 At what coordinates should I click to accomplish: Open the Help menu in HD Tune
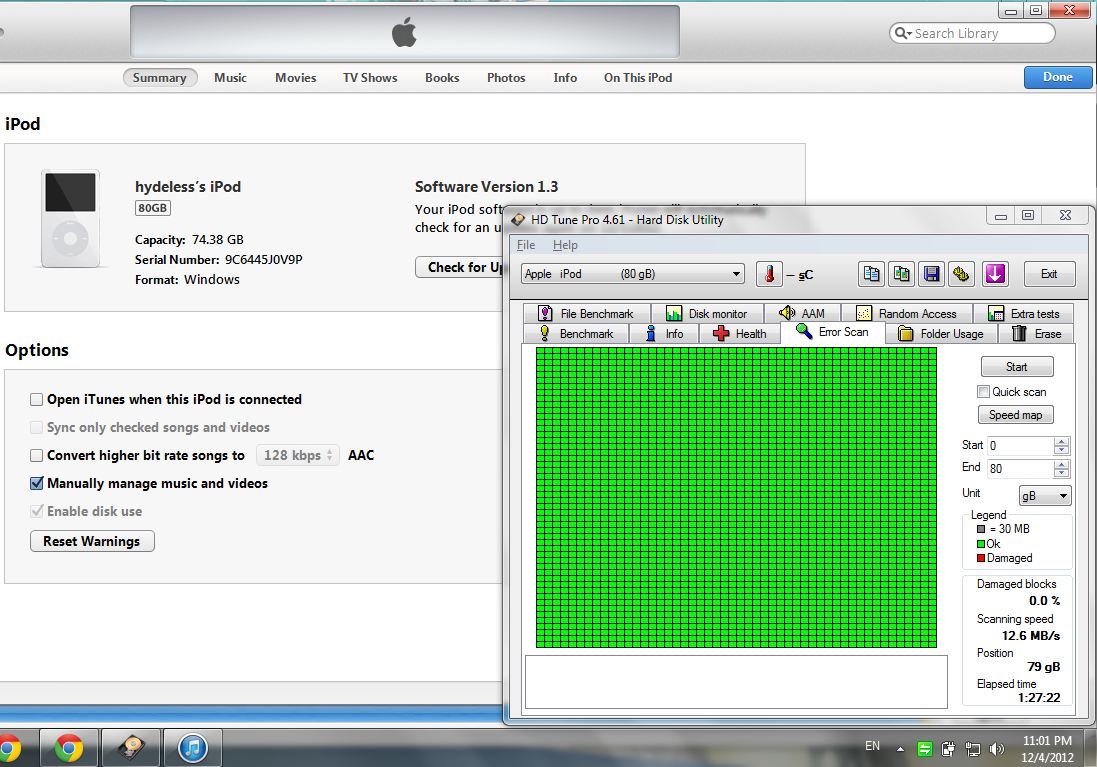[x=565, y=245]
